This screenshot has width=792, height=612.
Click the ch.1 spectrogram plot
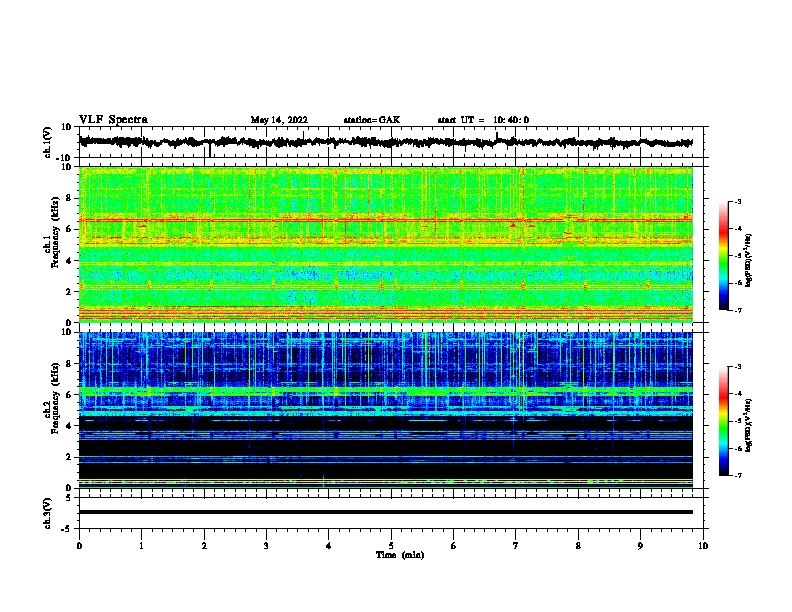(x=386, y=244)
